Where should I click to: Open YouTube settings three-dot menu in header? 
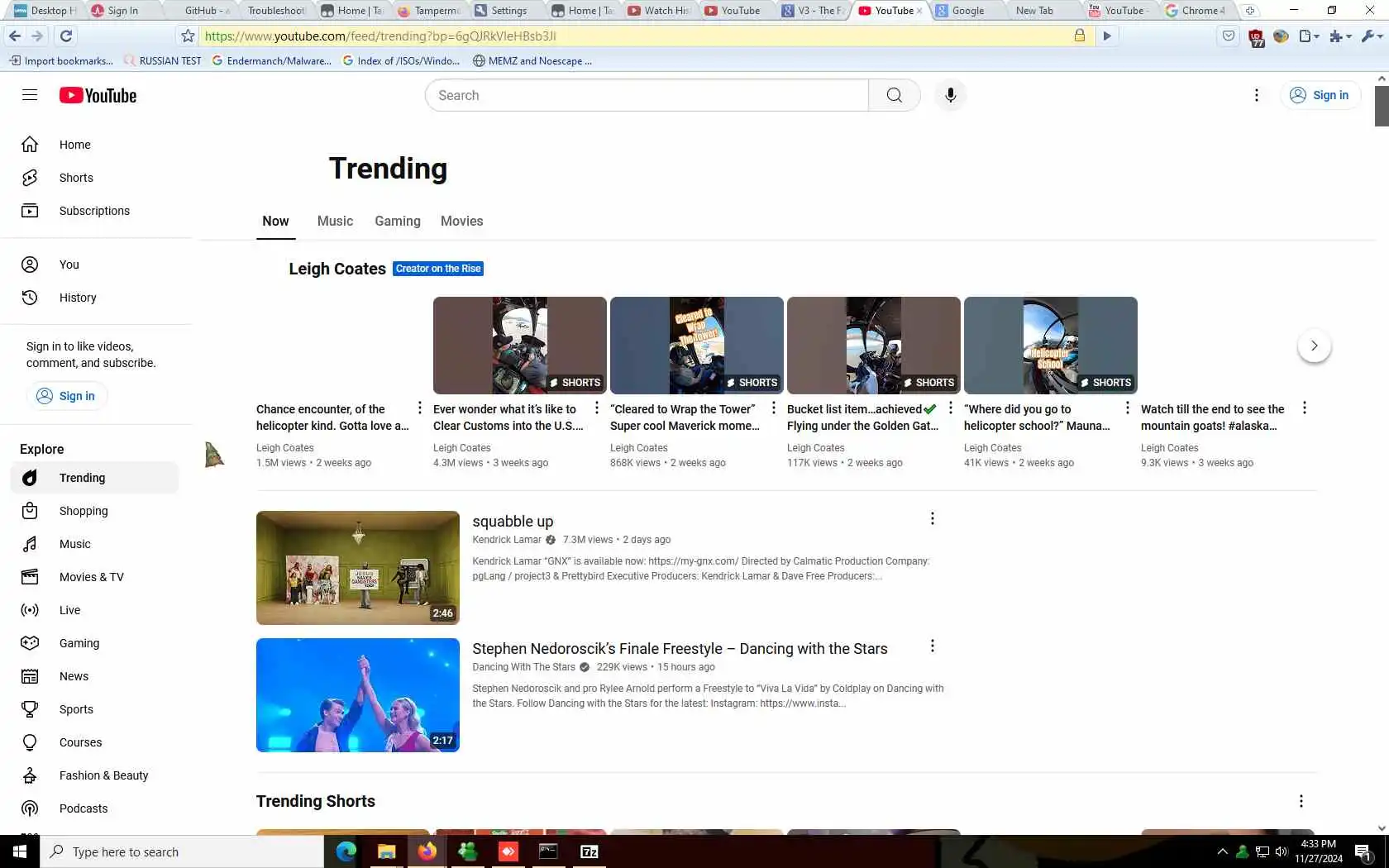pos(1256,95)
